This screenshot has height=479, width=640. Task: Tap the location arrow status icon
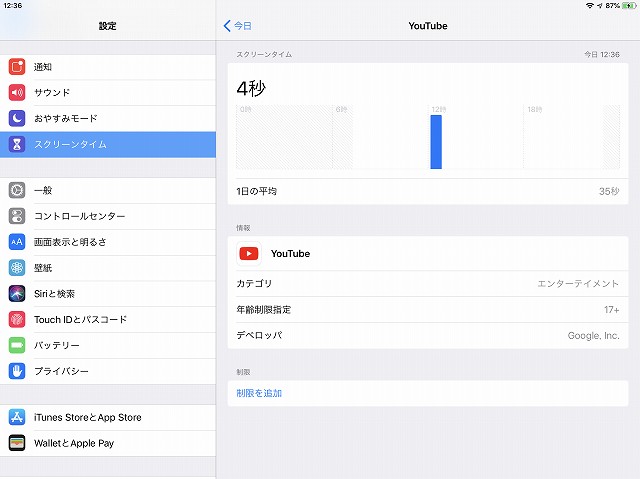coord(600,5)
